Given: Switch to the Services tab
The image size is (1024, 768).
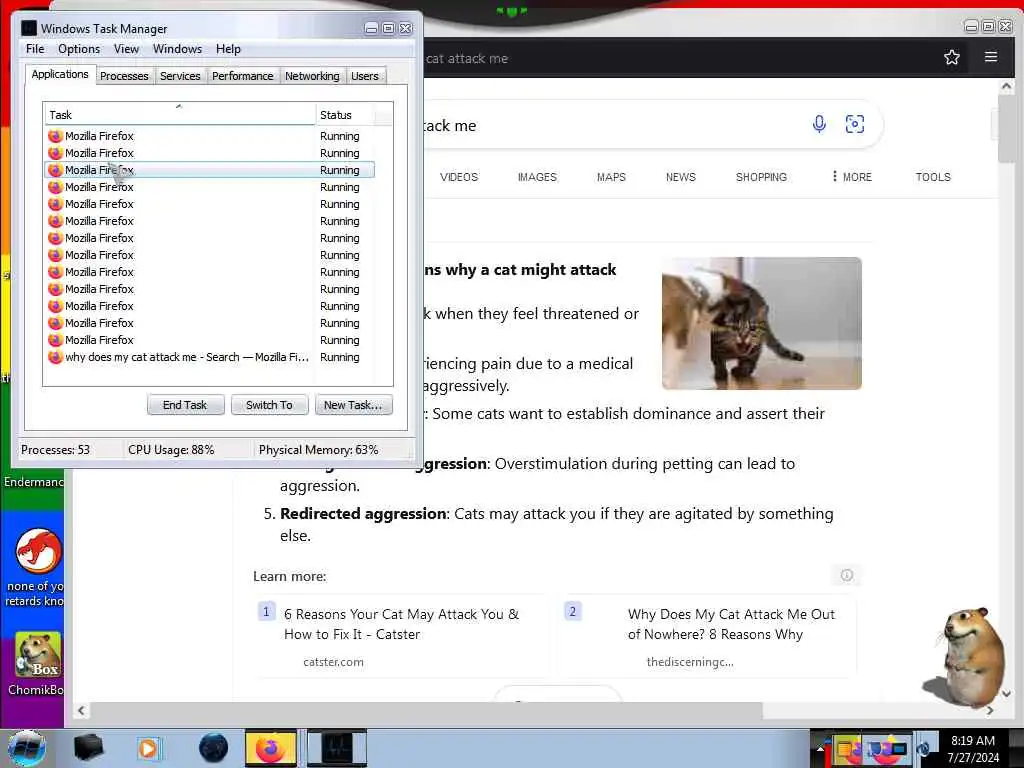Looking at the screenshot, I should coord(180,76).
